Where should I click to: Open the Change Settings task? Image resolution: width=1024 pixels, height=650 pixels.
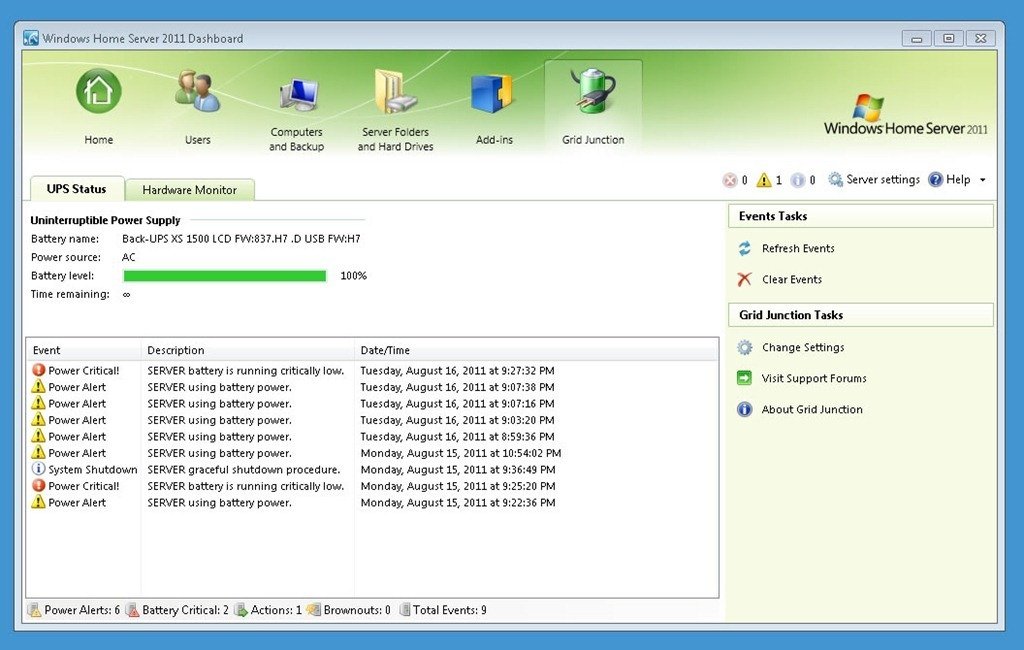click(803, 348)
